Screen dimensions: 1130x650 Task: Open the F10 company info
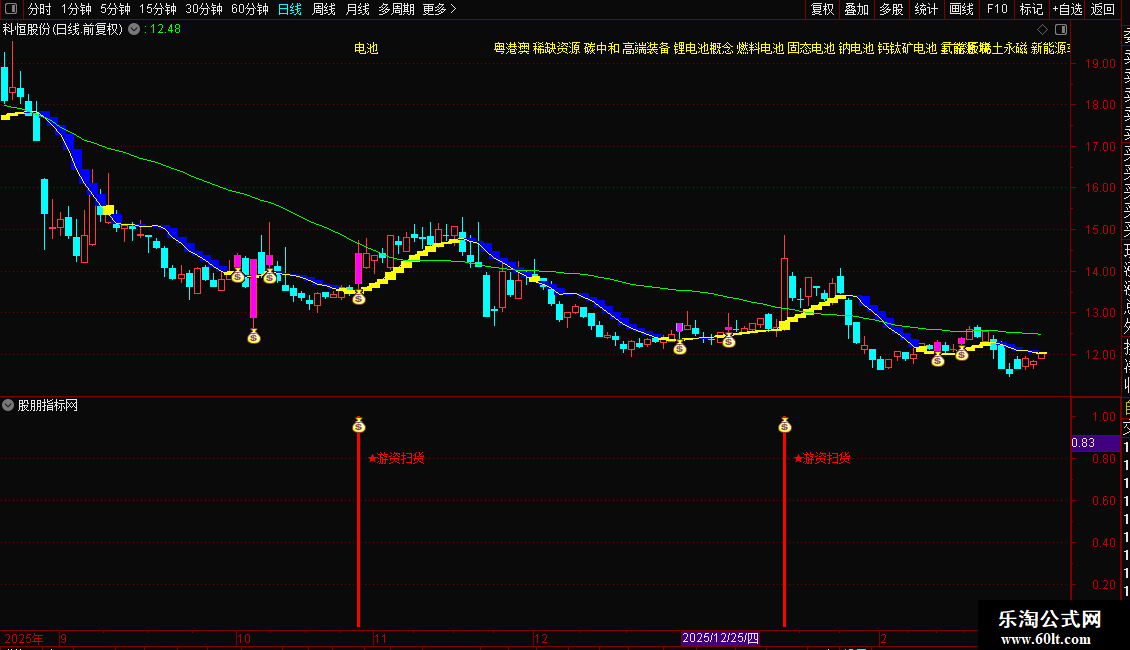(997, 9)
